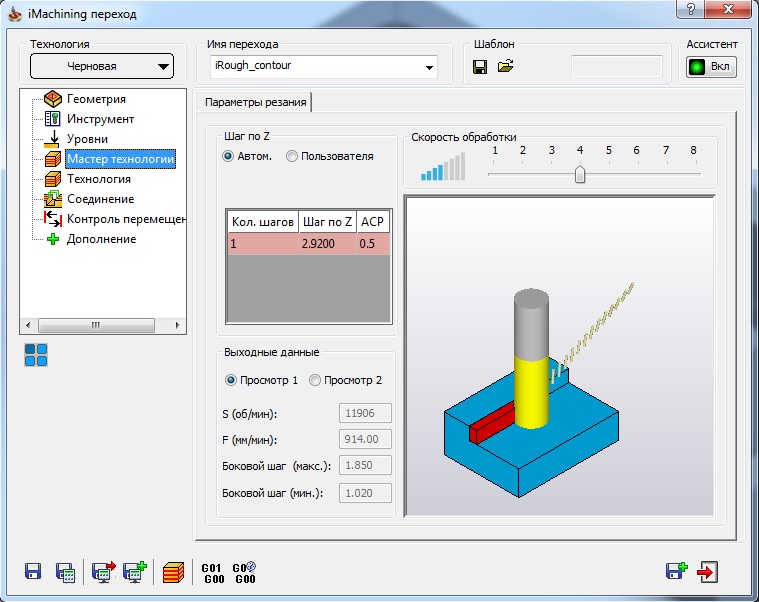Screen dimensions: 759x602
Task: Expand the iRough_contour operation name dropdown
Action: coord(429,67)
